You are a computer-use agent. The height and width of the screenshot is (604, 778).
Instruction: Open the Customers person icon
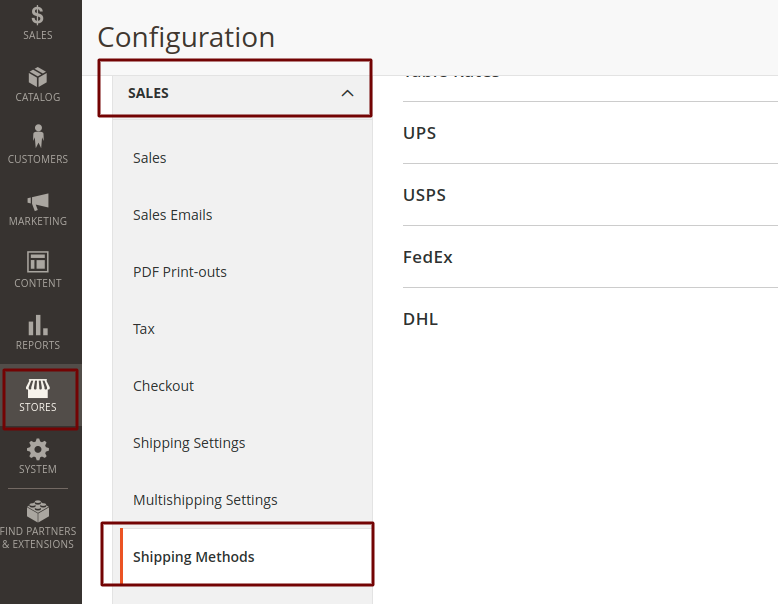pyautogui.click(x=38, y=136)
